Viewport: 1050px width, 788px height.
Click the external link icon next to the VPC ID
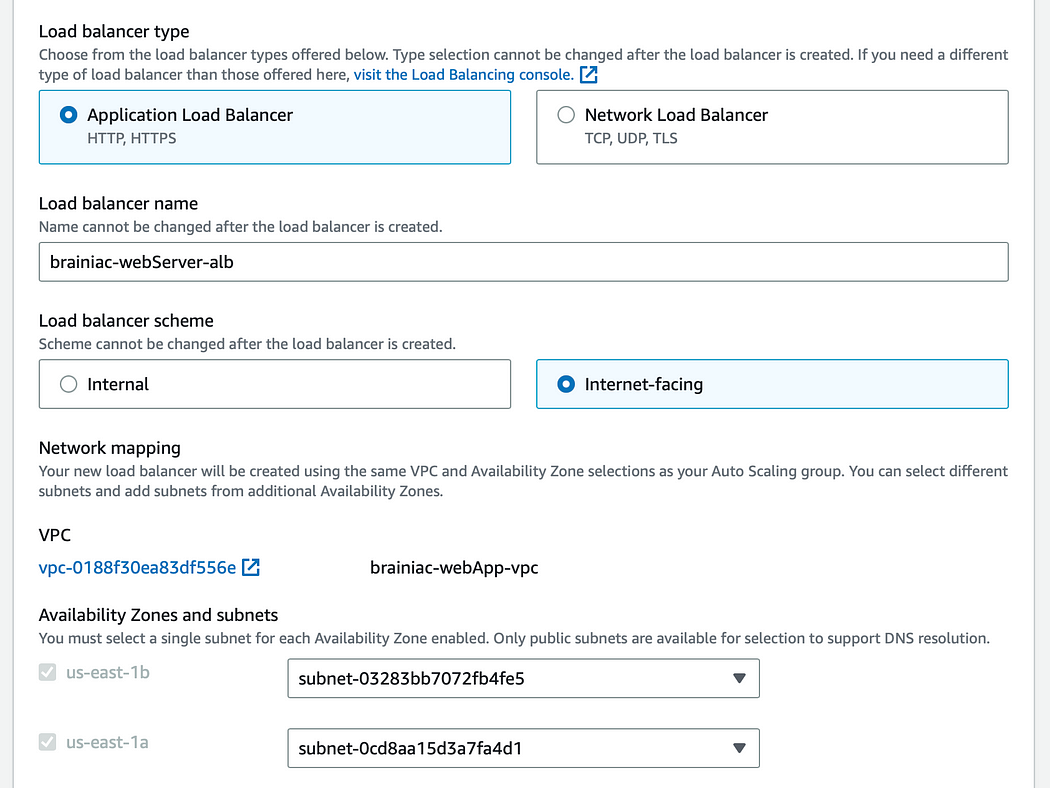251,567
